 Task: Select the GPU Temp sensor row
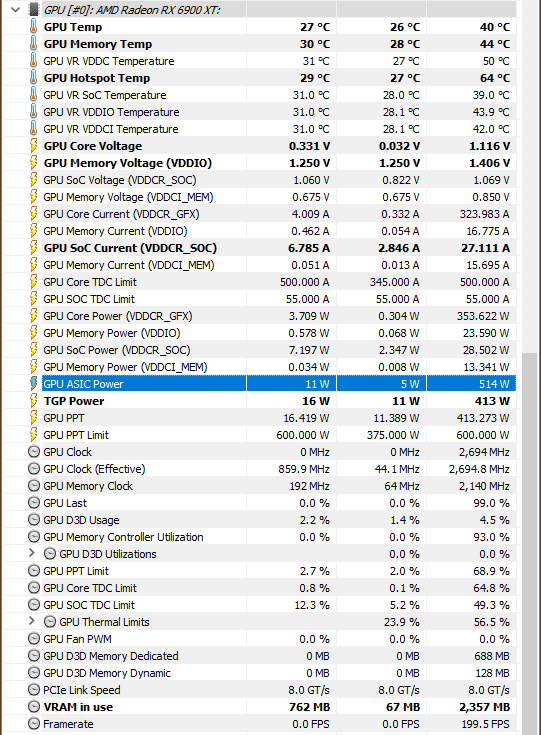click(x=260, y=27)
